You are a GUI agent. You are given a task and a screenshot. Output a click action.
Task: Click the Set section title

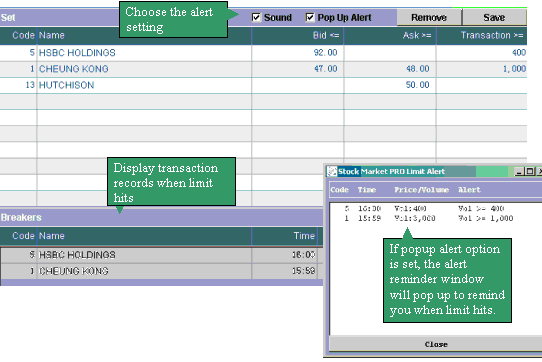8,18
